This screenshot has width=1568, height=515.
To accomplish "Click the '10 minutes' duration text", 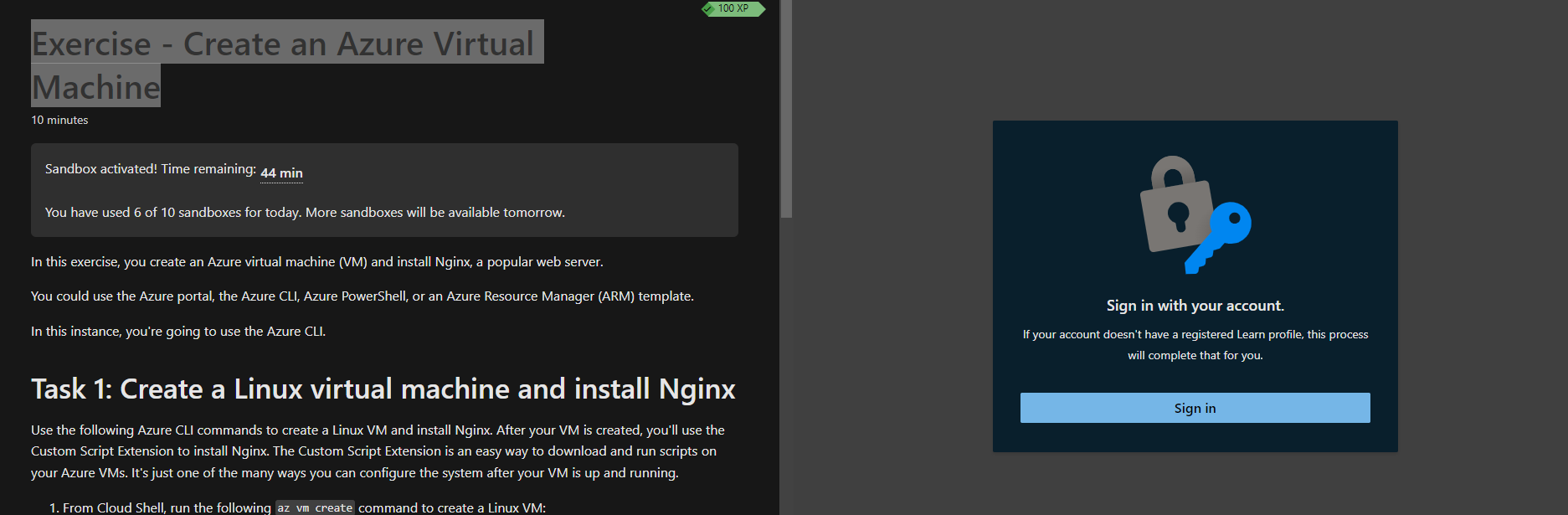I will (x=59, y=120).
